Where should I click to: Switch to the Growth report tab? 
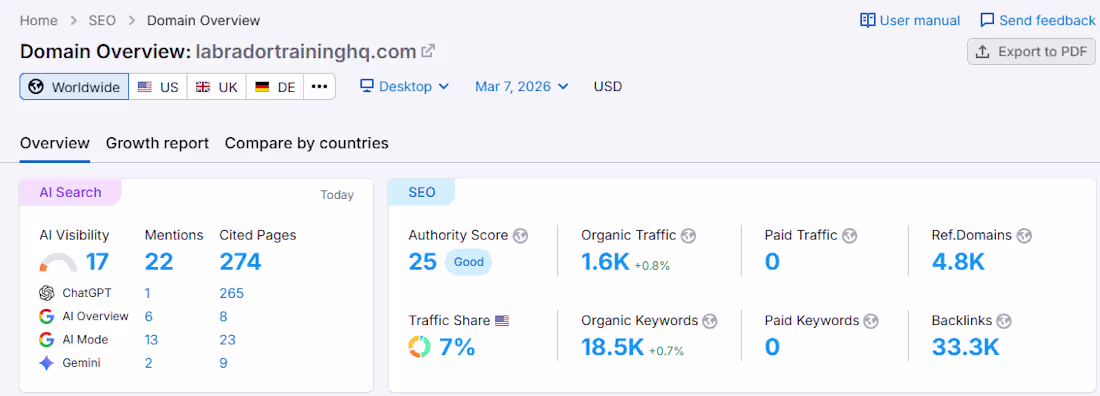(157, 143)
